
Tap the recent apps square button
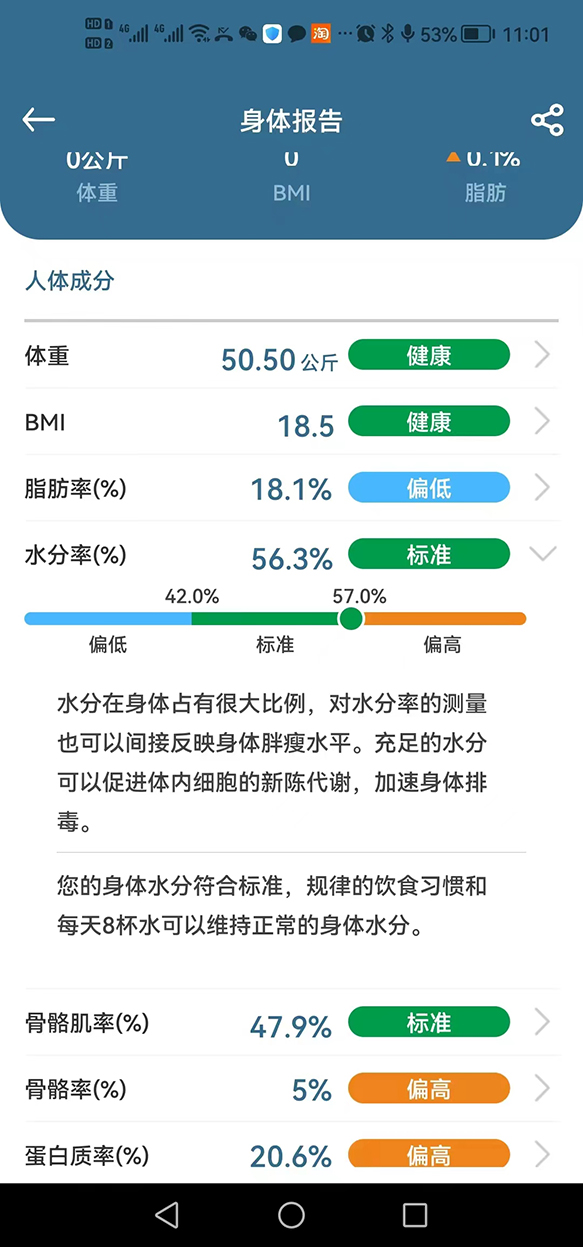[x=414, y=1214]
